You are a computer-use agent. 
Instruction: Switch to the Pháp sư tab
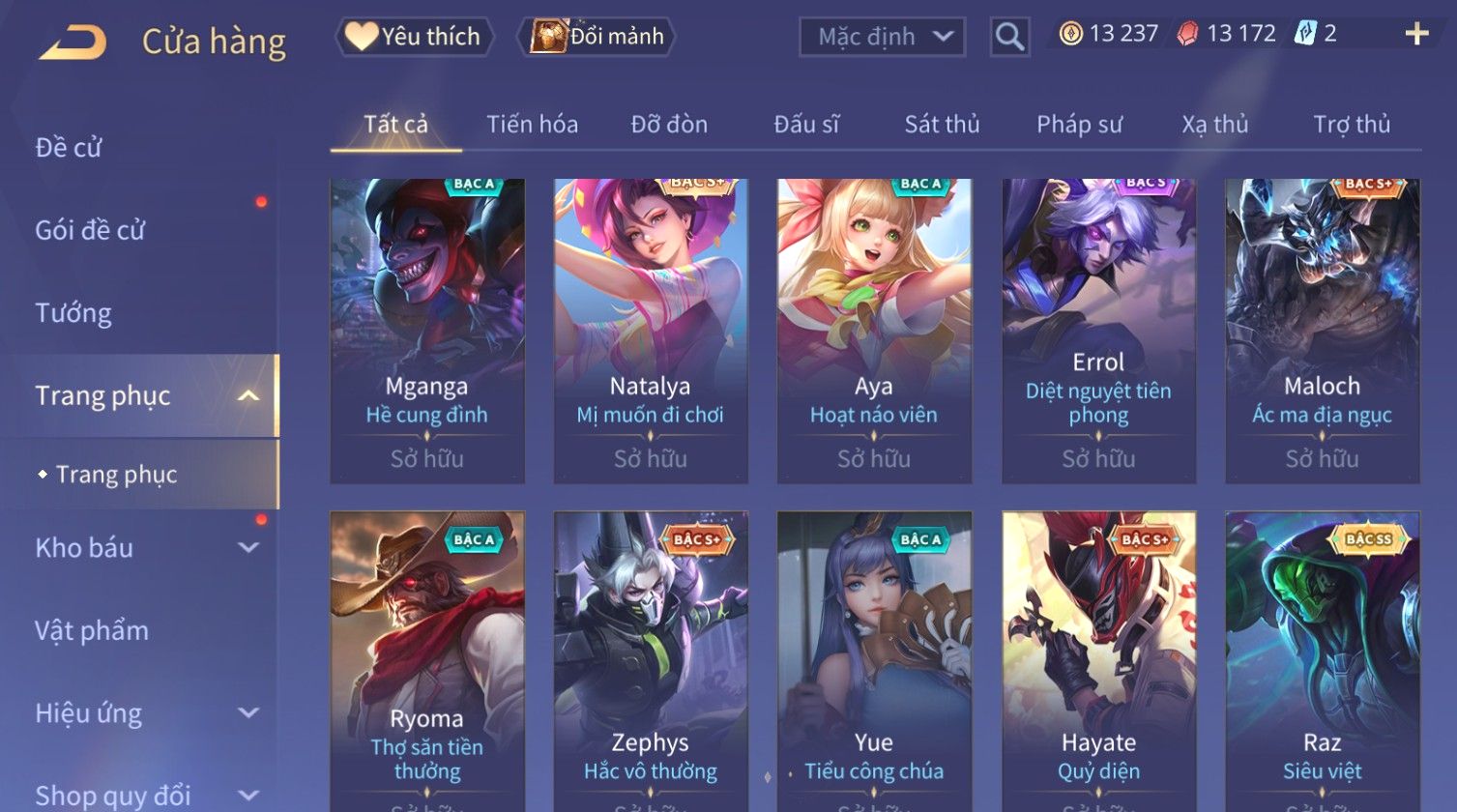pos(1079,125)
